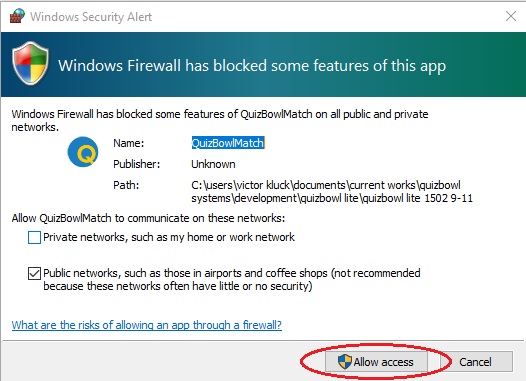This screenshot has width=526, height=381.
Task: Click the blocked features banner heading
Action: pyautogui.click(x=252, y=65)
